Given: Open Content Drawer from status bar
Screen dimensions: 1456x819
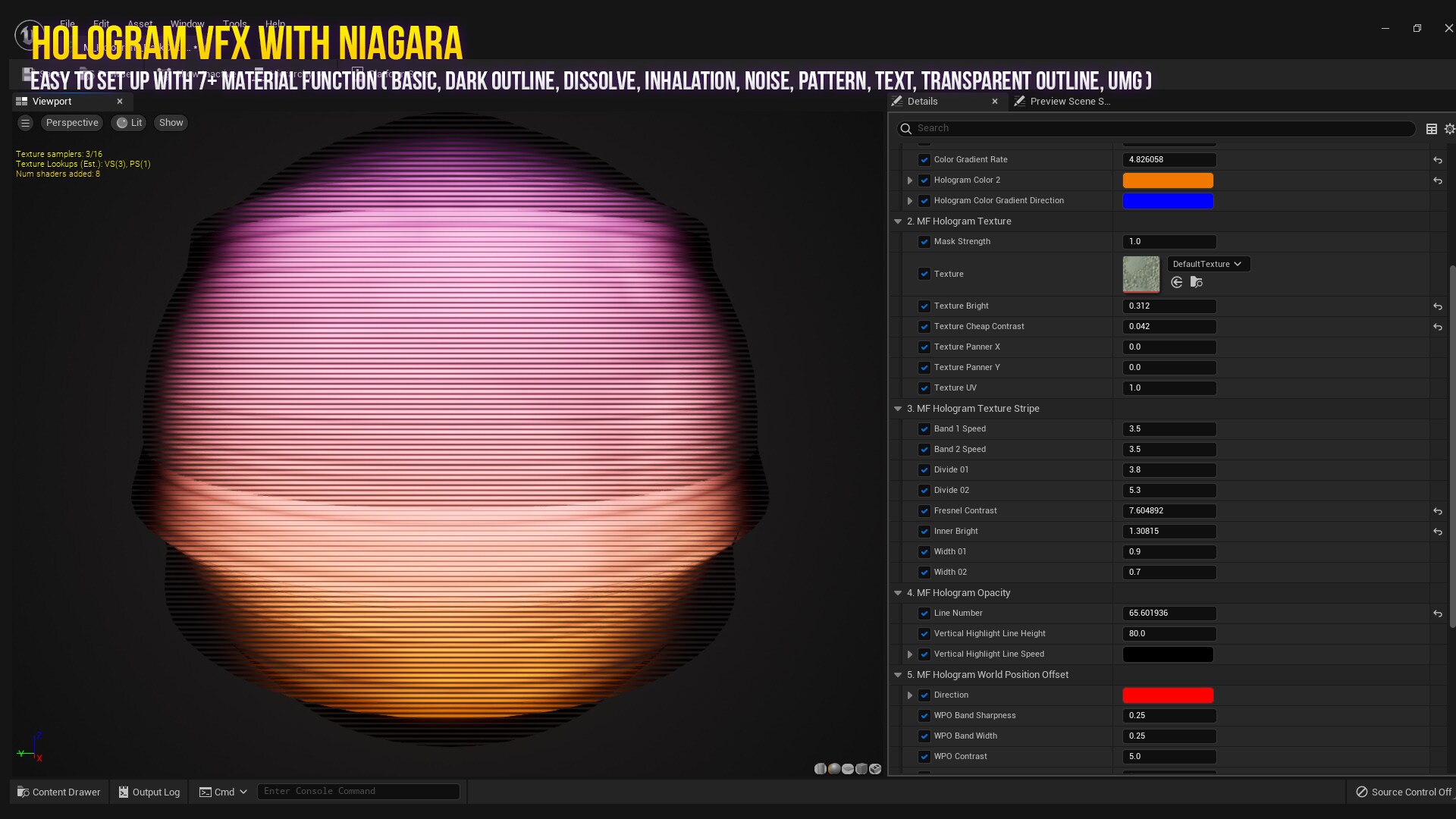Looking at the screenshot, I should pos(59,792).
